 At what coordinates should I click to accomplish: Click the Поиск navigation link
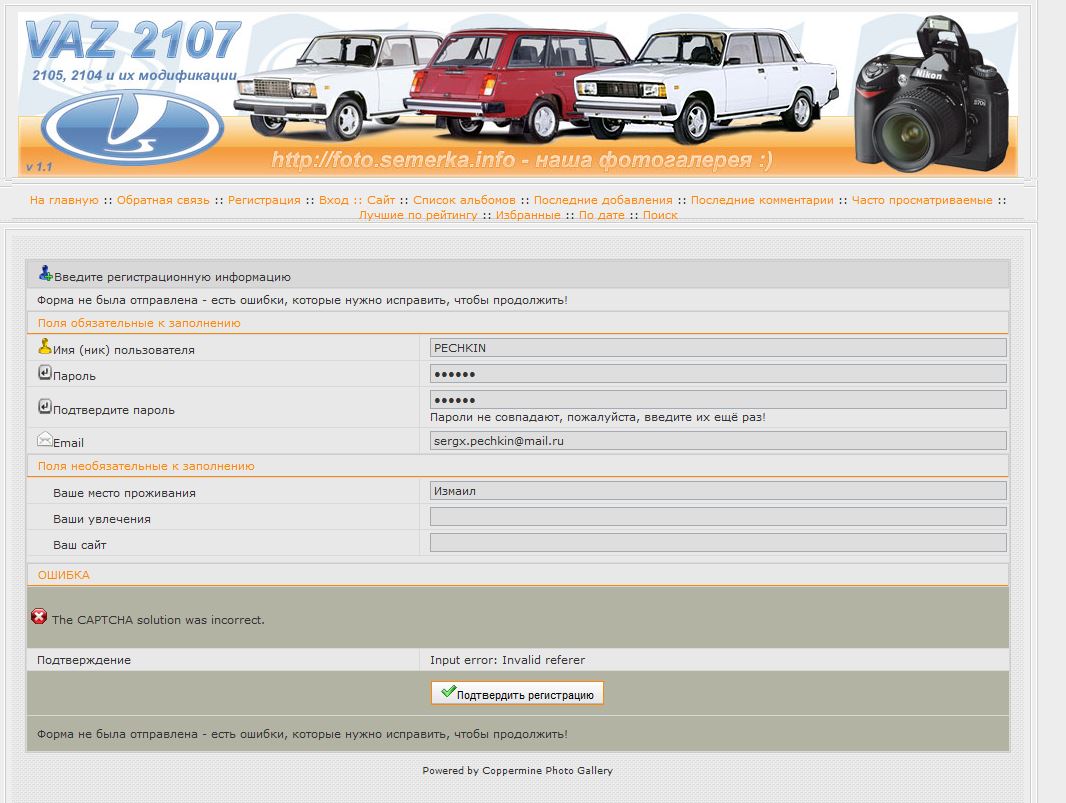[660, 215]
